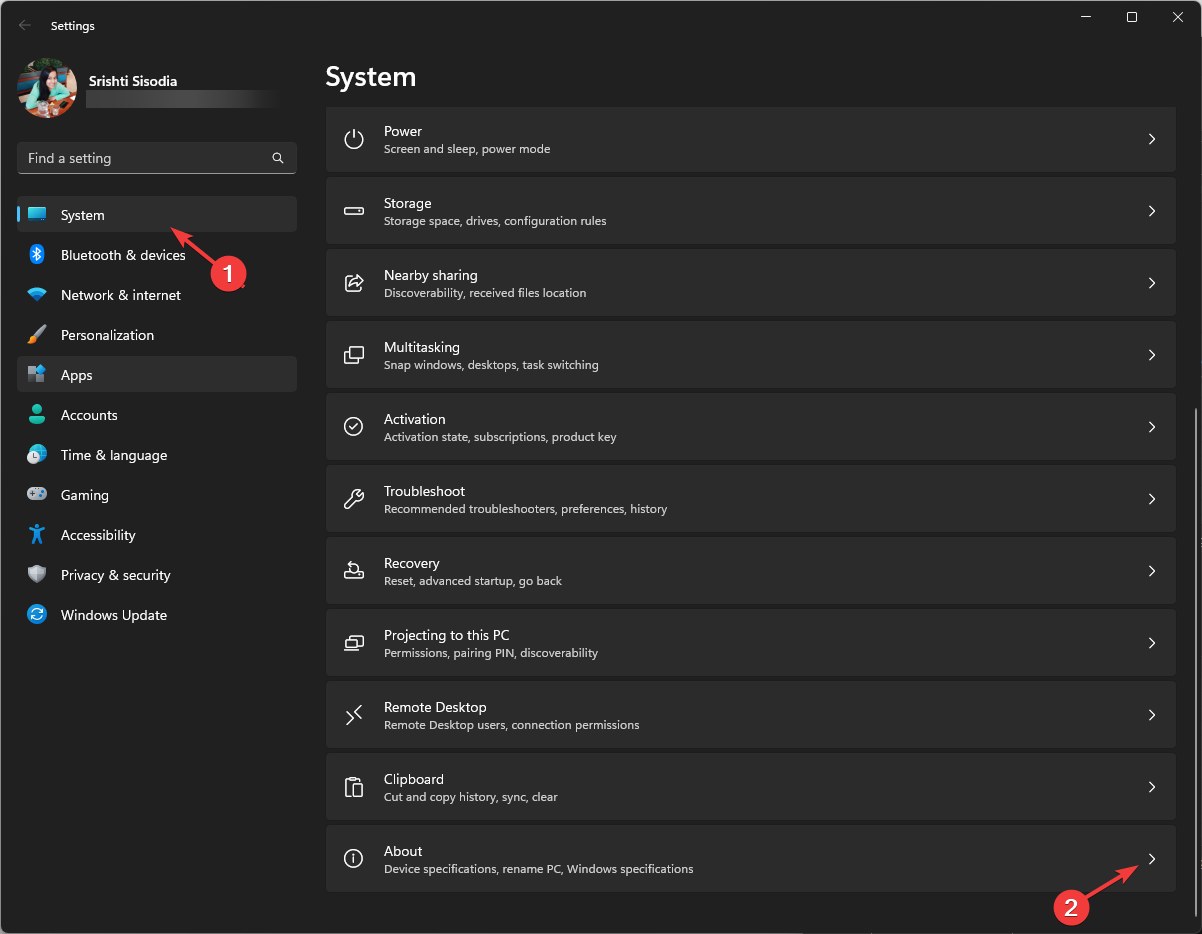Select Bluetooth & devices in sidebar

pos(123,255)
